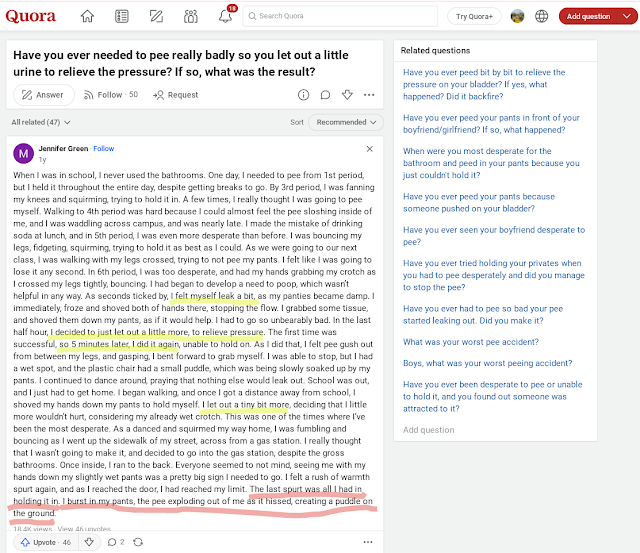Open the Recommended sort dropdown
640x553 pixels.
(346, 122)
